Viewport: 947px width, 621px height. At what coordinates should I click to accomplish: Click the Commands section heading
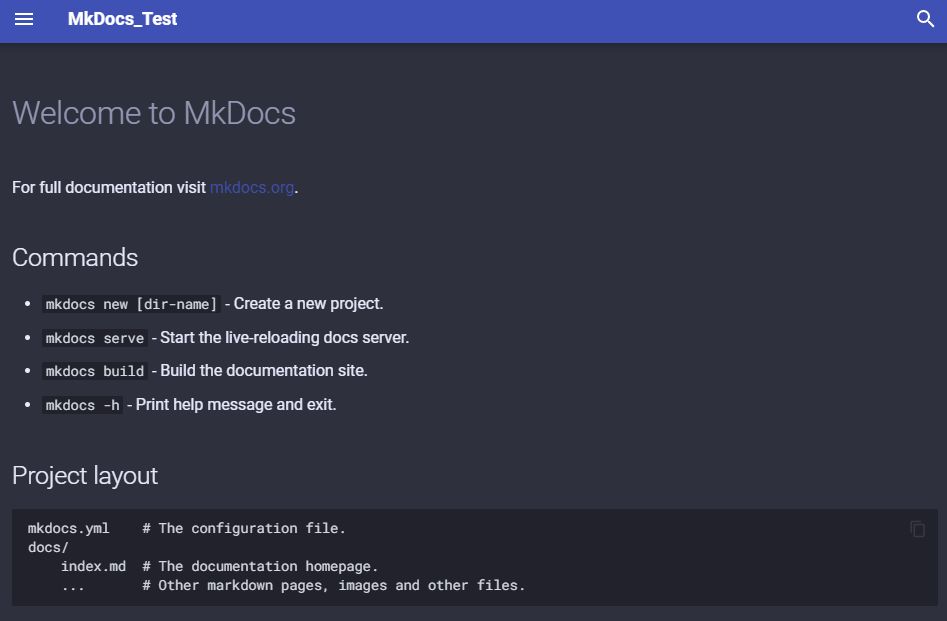(74, 258)
